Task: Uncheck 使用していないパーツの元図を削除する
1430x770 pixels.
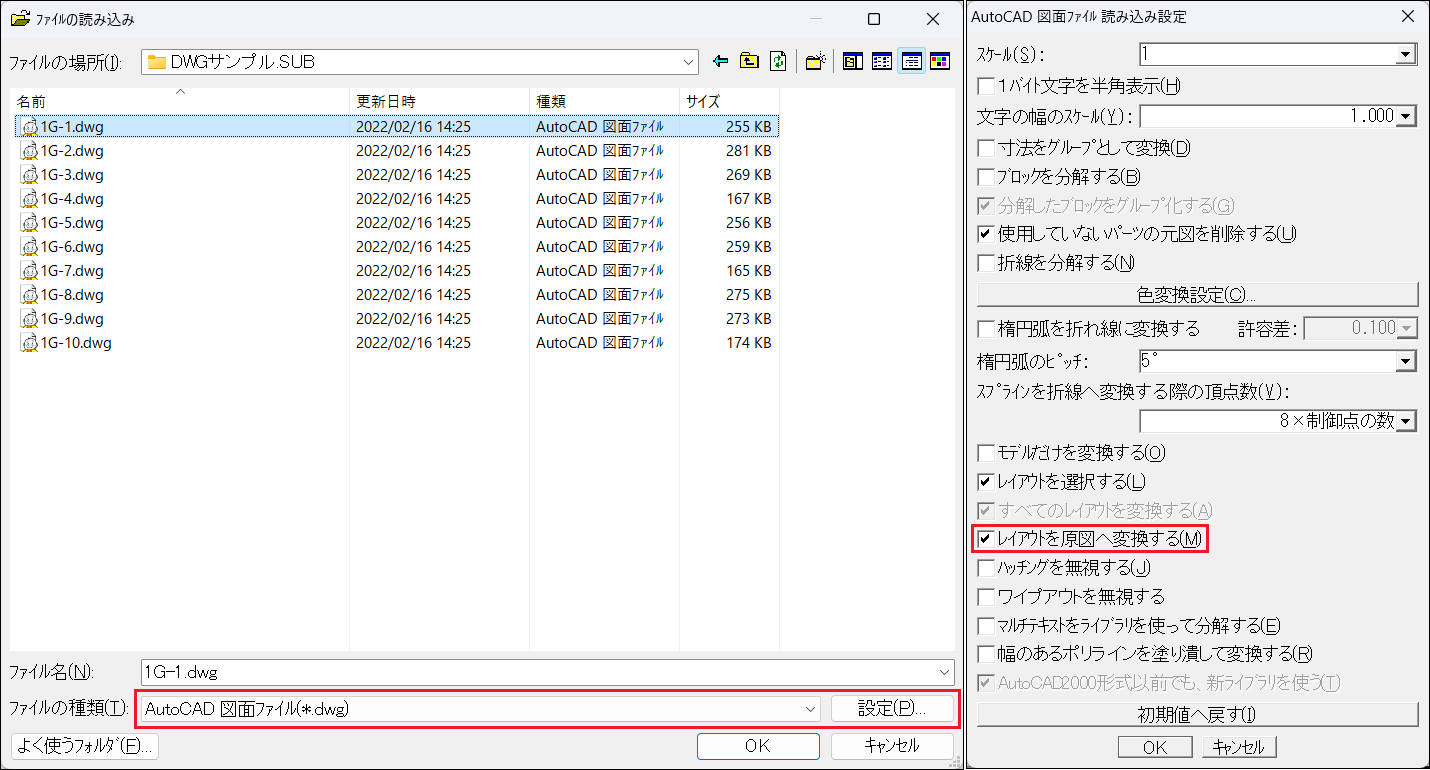Action: [x=986, y=234]
